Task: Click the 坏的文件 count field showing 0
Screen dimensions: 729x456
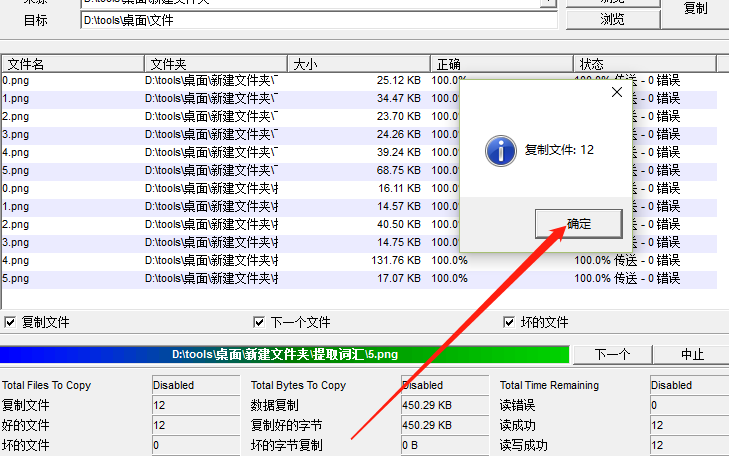Action: (x=196, y=445)
